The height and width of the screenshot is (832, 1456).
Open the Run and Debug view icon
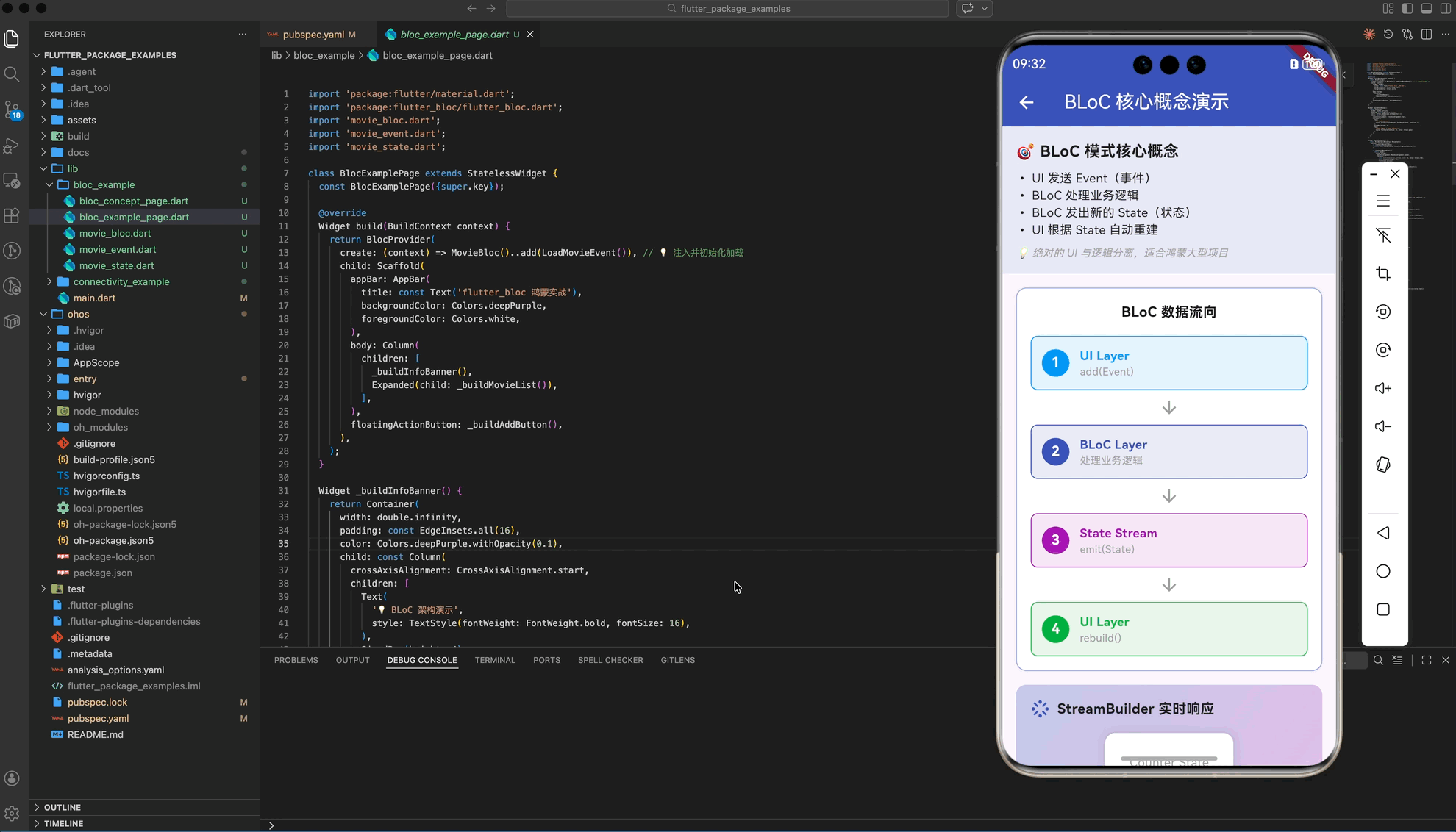point(12,146)
